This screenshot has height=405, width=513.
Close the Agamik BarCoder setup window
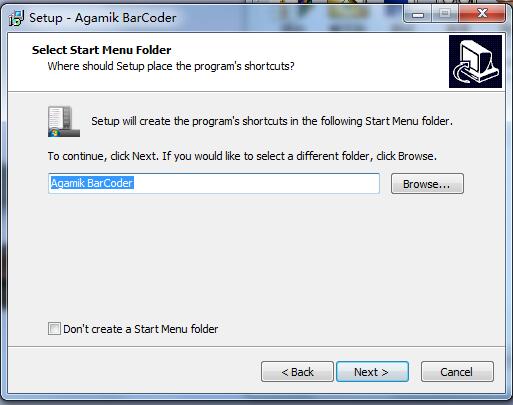coord(482,14)
